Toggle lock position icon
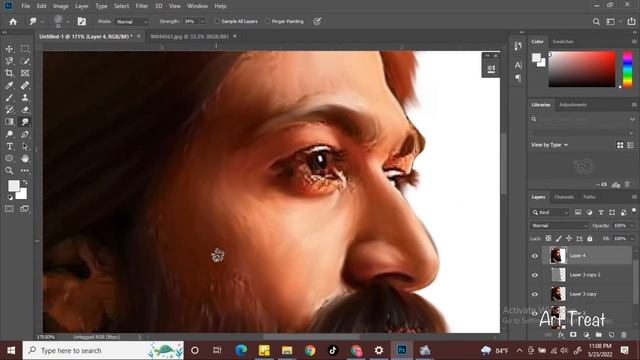This screenshot has height=360, width=640. (x=569, y=238)
